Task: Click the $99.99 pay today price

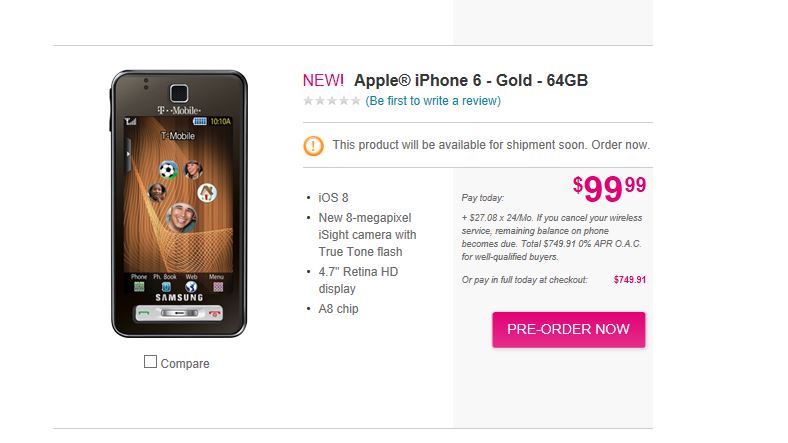Action: (609, 189)
